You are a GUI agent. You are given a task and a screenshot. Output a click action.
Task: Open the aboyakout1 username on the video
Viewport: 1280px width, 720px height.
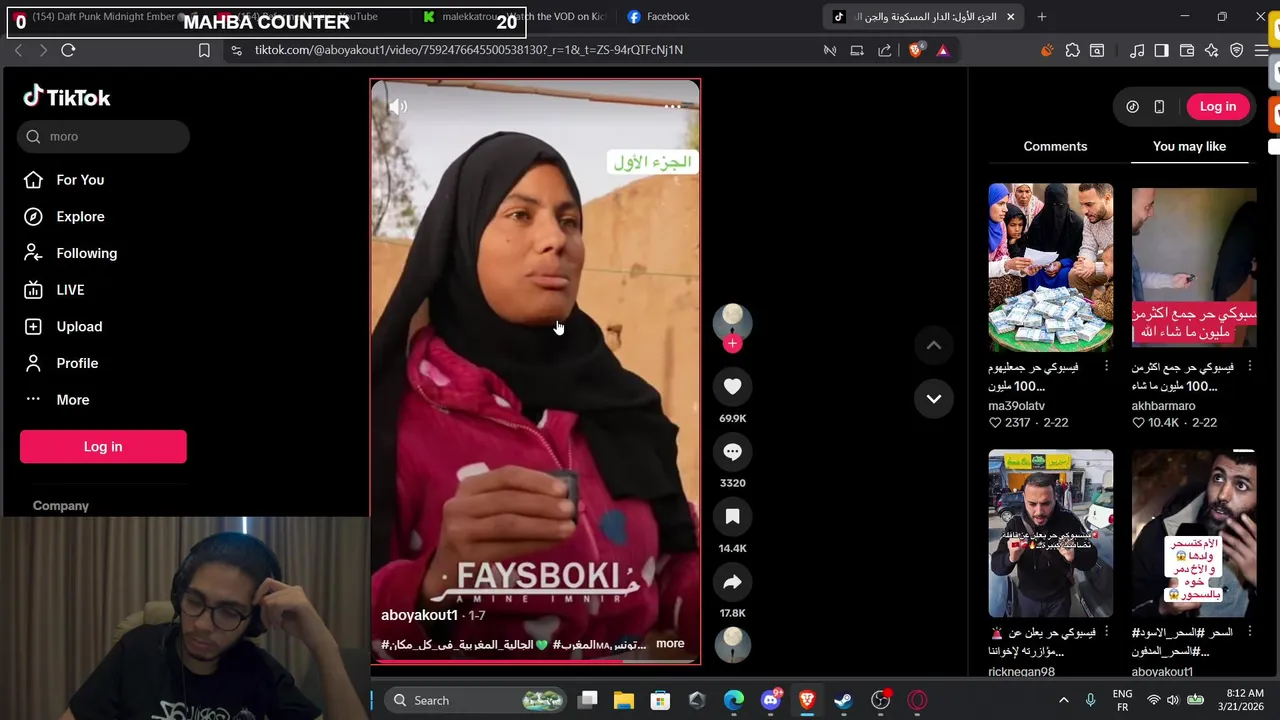click(x=419, y=615)
